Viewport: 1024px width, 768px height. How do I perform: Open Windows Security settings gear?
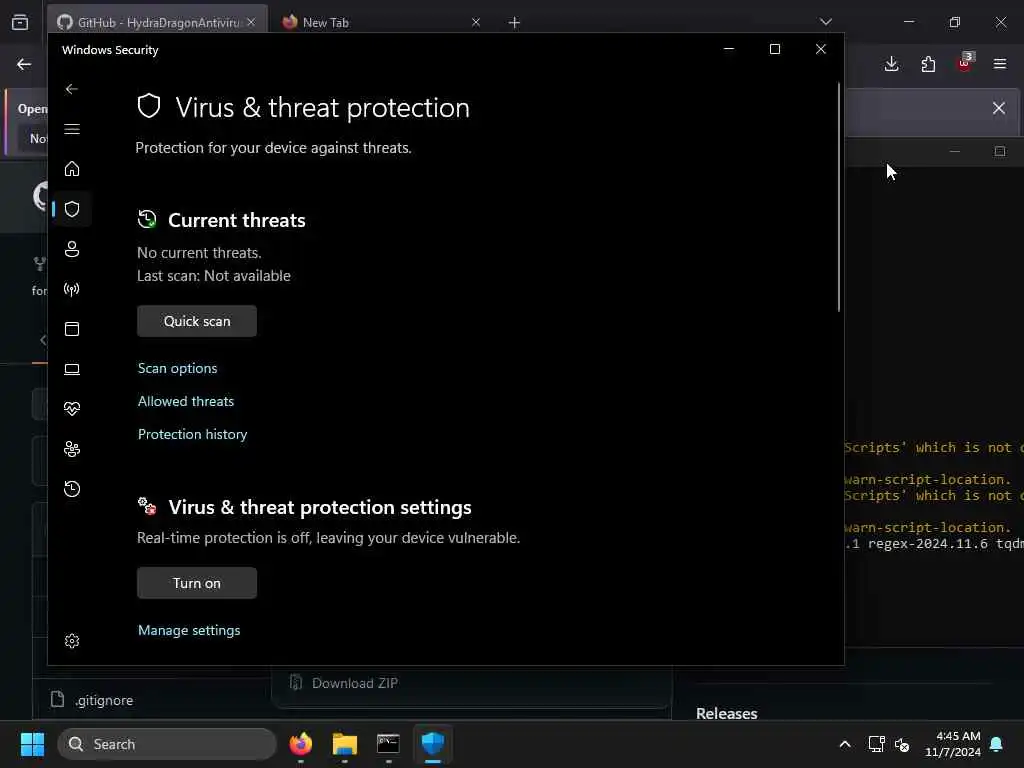(x=72, y=641)
